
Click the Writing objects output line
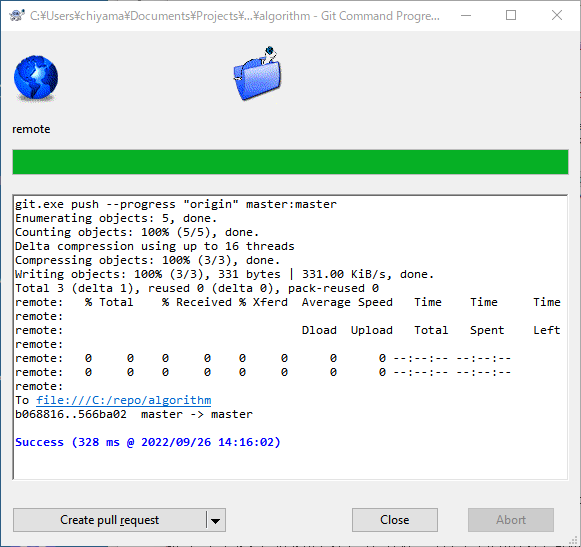point(224,274)
